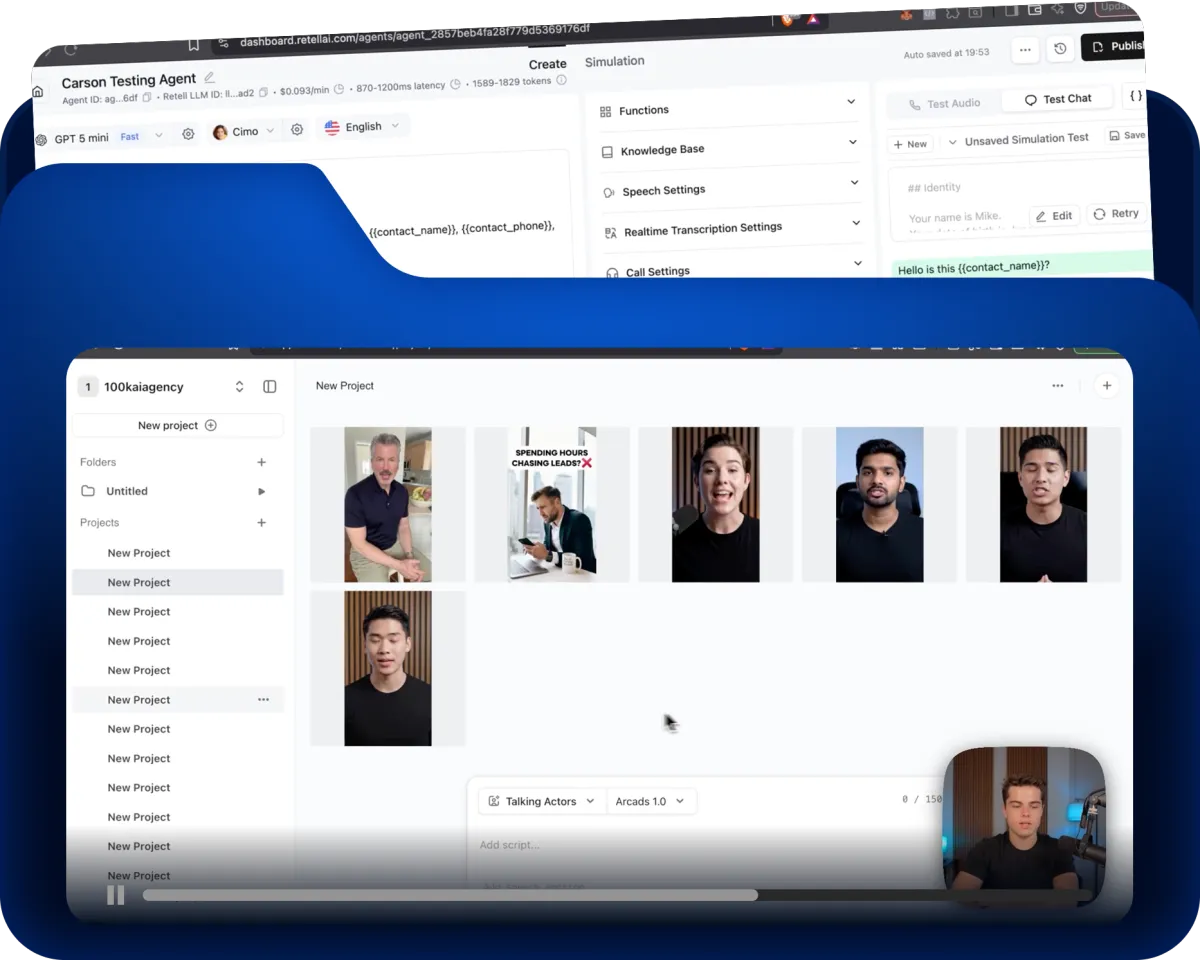The image size is (1200, 960).
Task: Click the 870-1200ms latency text
Action: point(400,87)
